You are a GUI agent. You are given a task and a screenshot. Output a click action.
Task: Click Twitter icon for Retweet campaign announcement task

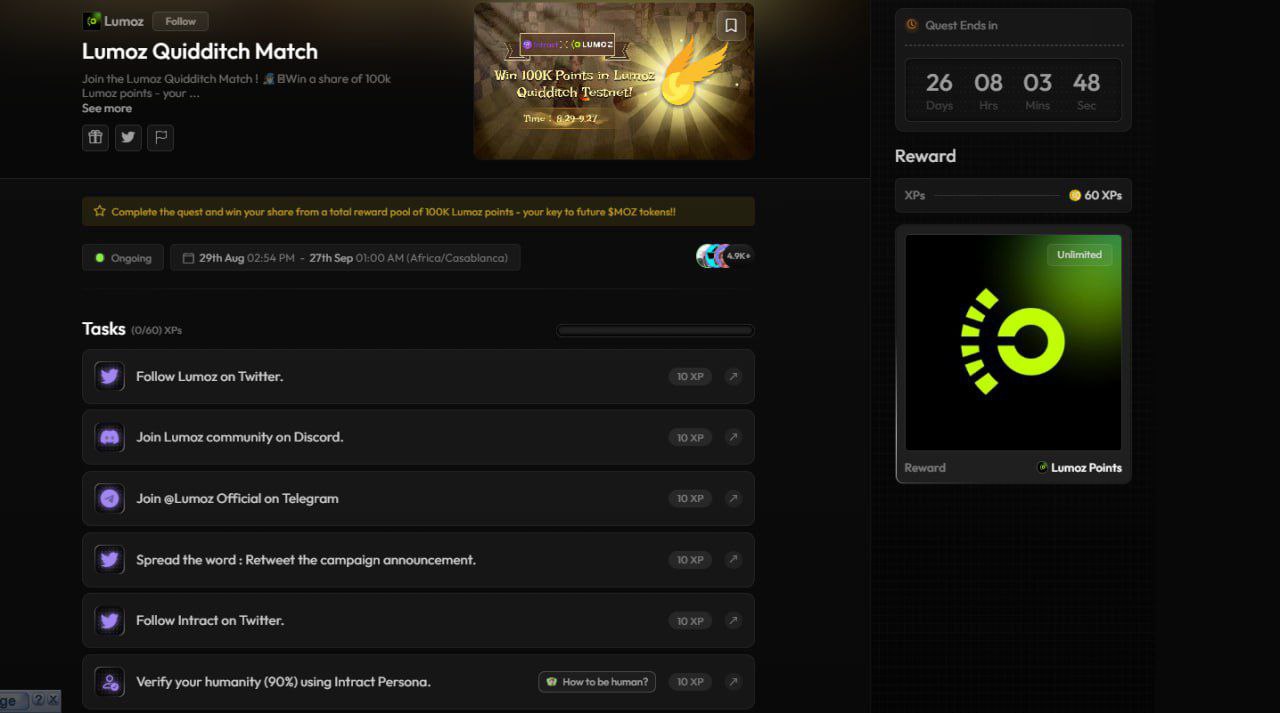point(110,560)
